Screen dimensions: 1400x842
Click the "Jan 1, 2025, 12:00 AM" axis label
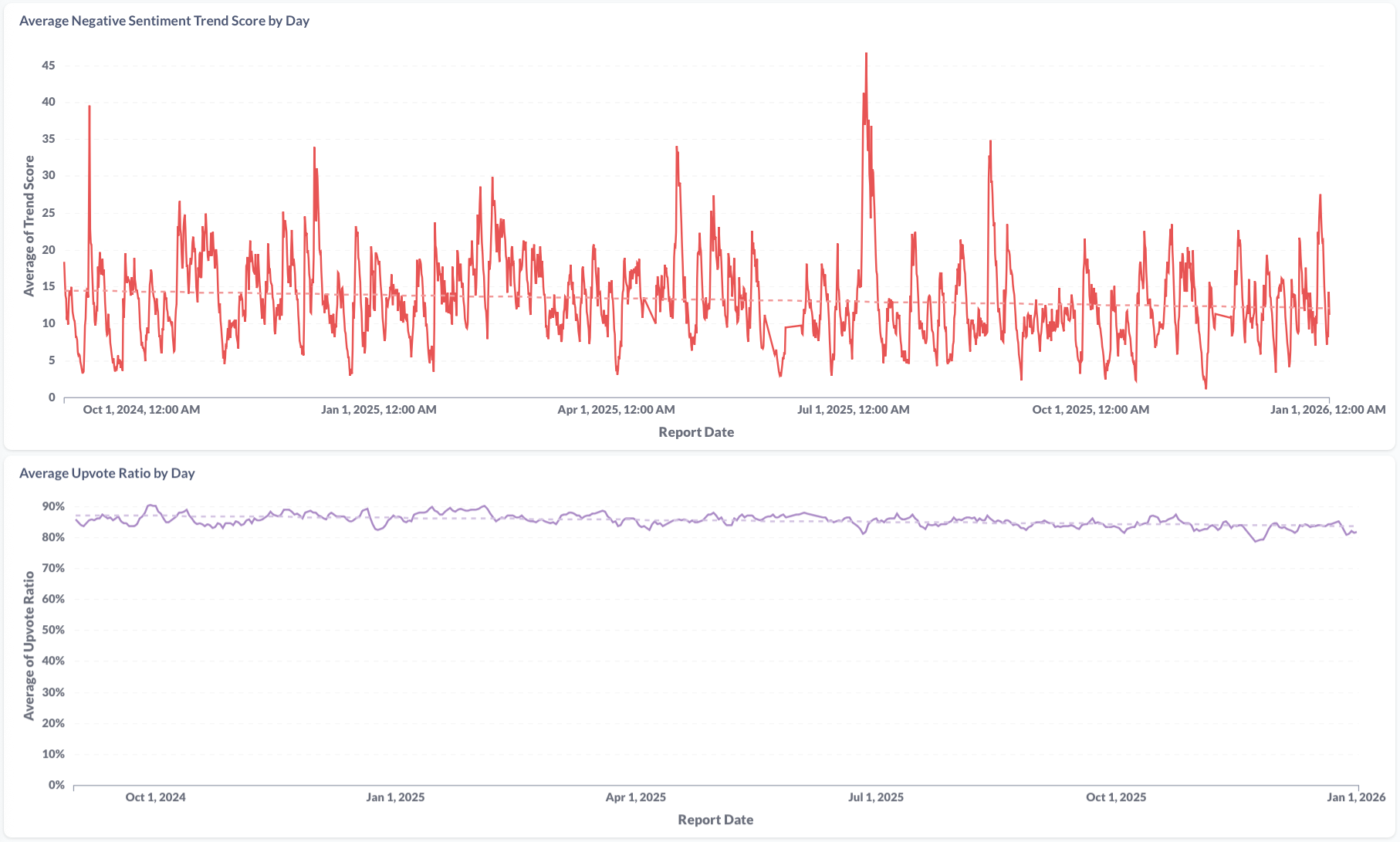[378, 410]
